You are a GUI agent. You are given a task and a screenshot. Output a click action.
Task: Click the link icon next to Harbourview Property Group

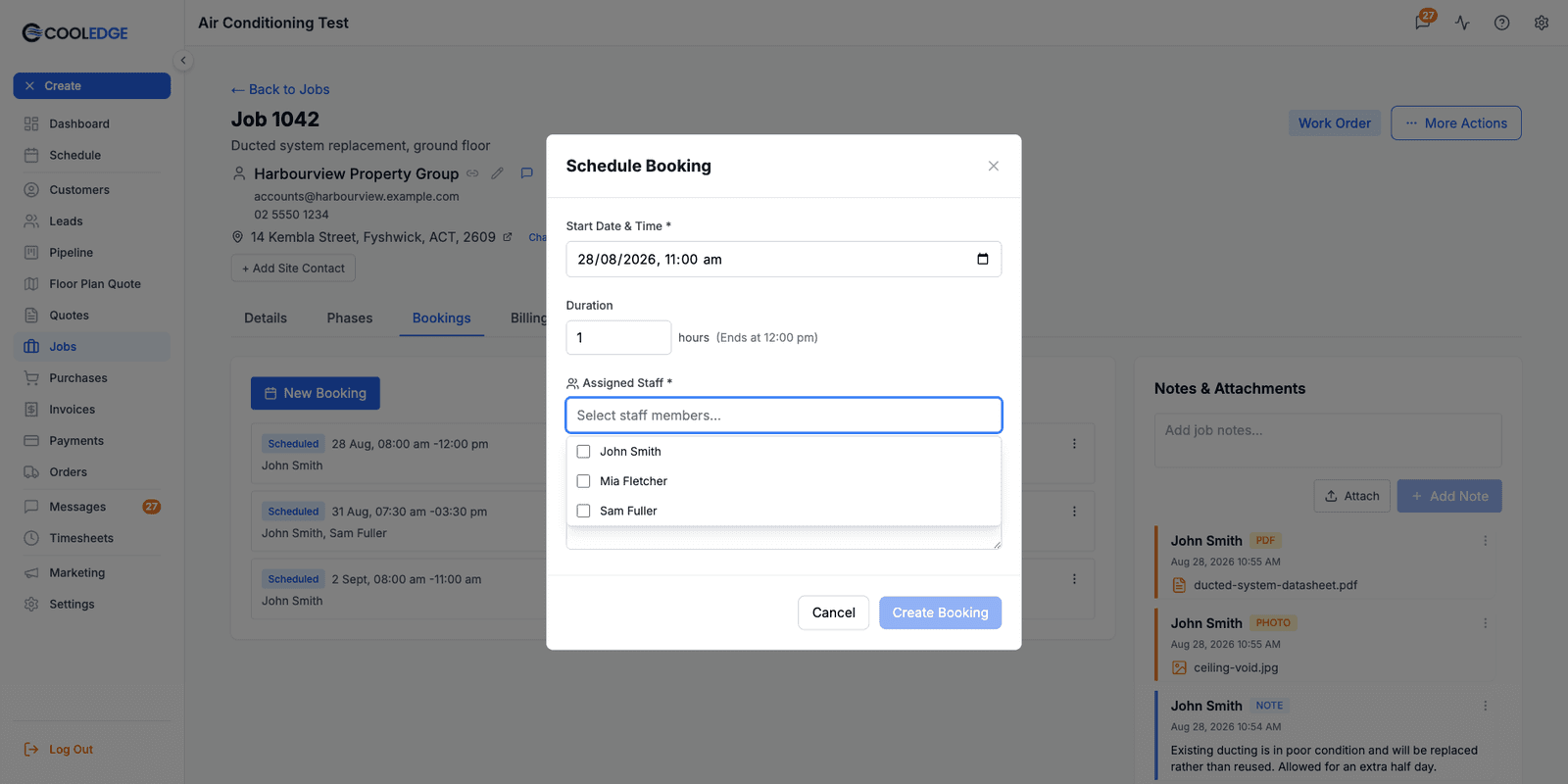click(472, 173)
